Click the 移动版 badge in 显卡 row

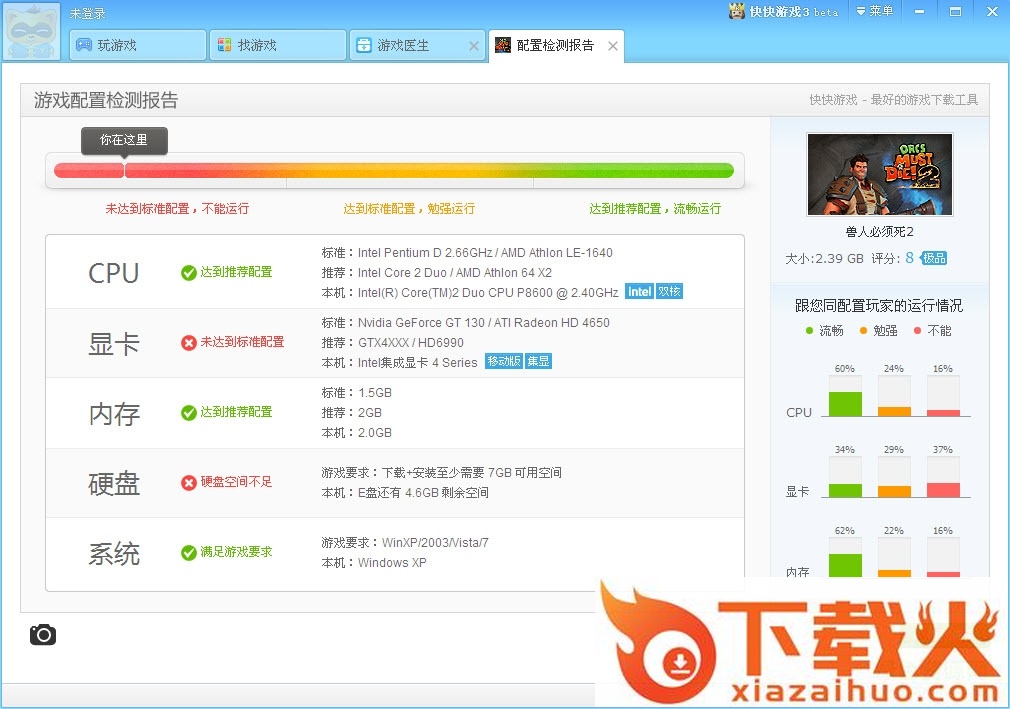(503, 362)
